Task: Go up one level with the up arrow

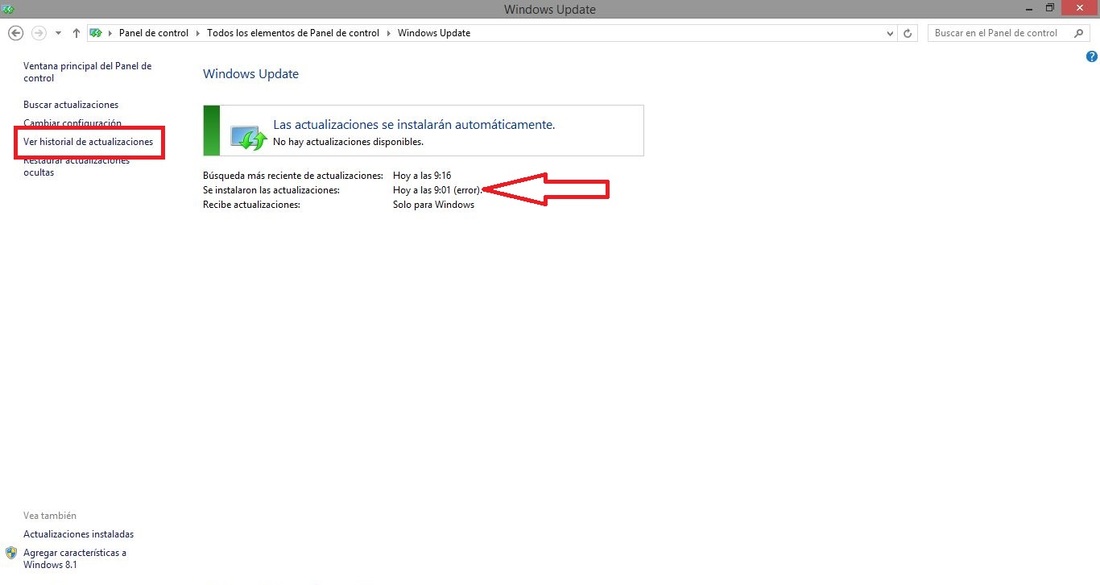Action: [x=76, y=33]
